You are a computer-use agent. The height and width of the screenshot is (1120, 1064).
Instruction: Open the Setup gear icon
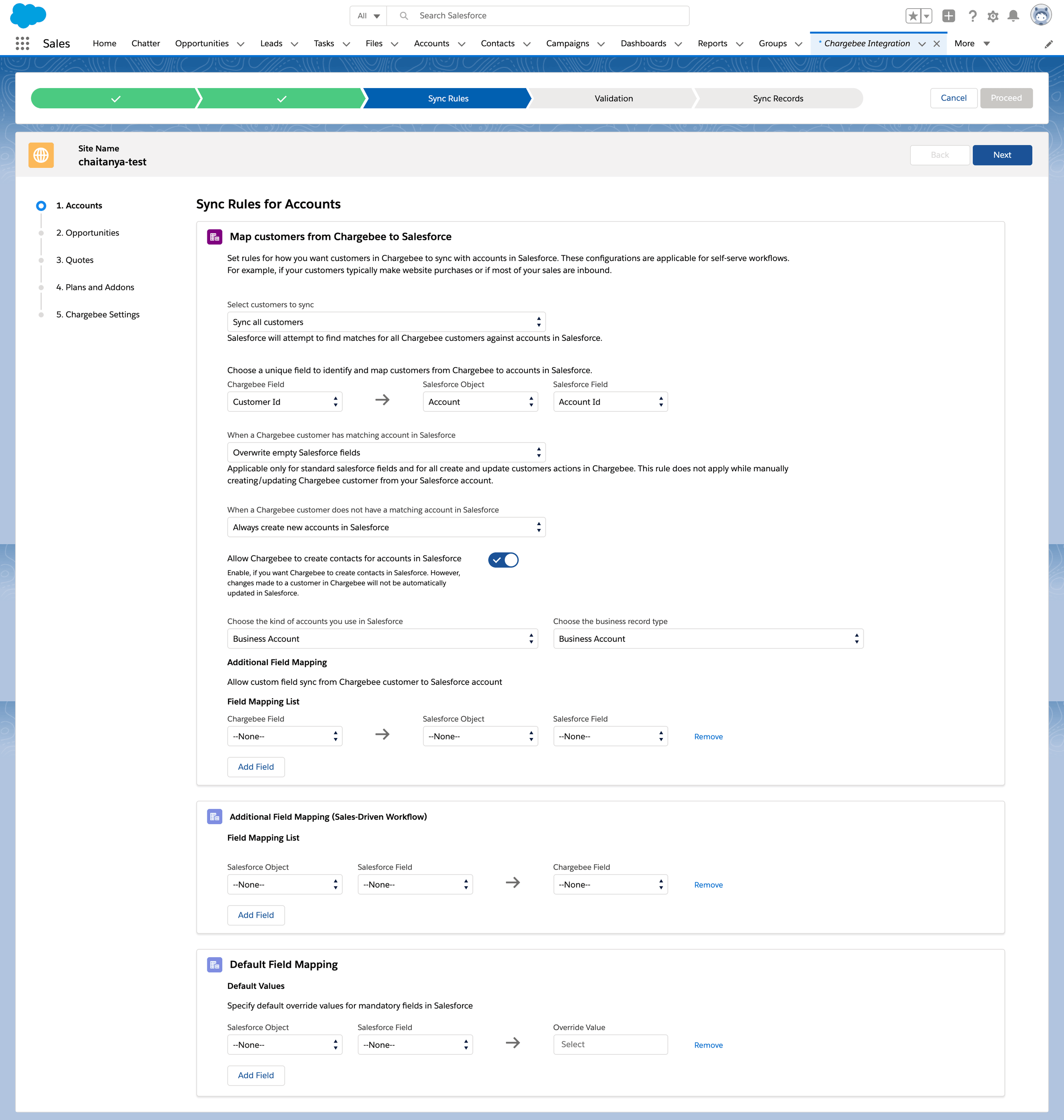click(x=992, y=16)
